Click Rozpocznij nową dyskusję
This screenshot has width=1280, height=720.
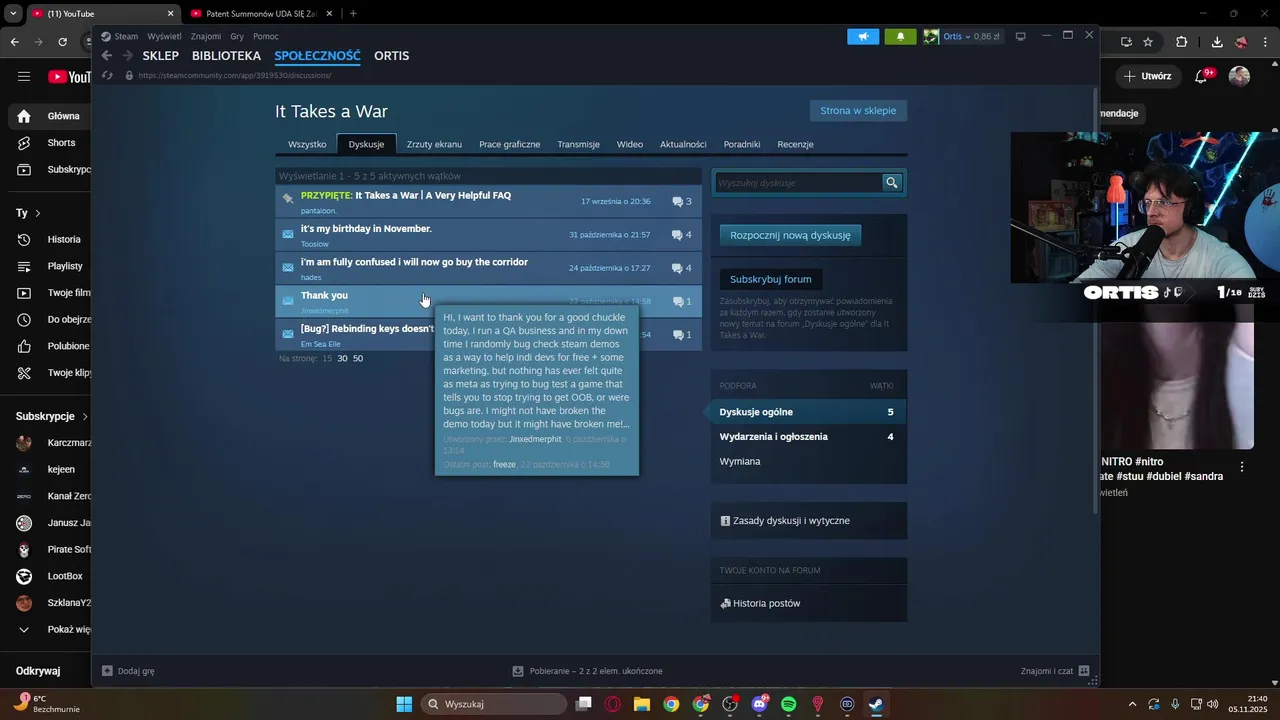pos(790,235)
